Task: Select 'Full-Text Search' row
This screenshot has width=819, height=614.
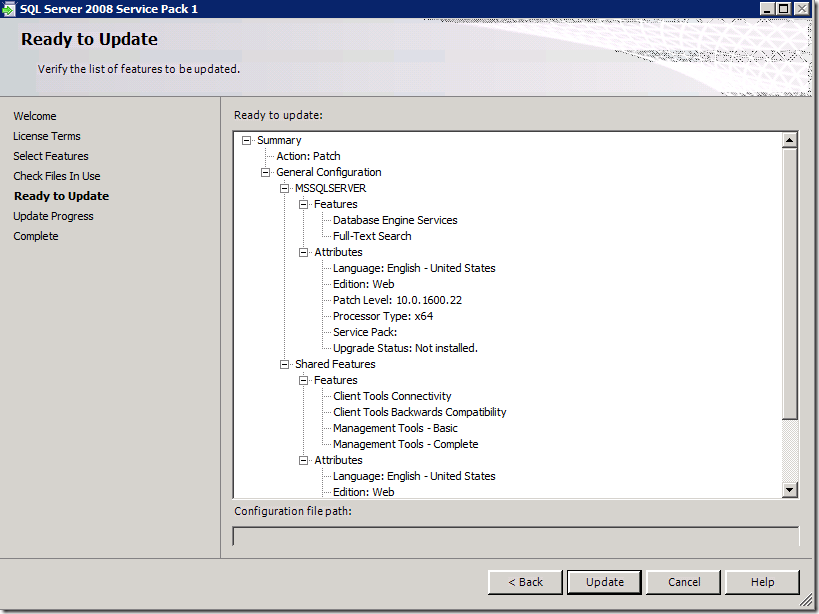Action: point(372,237)
